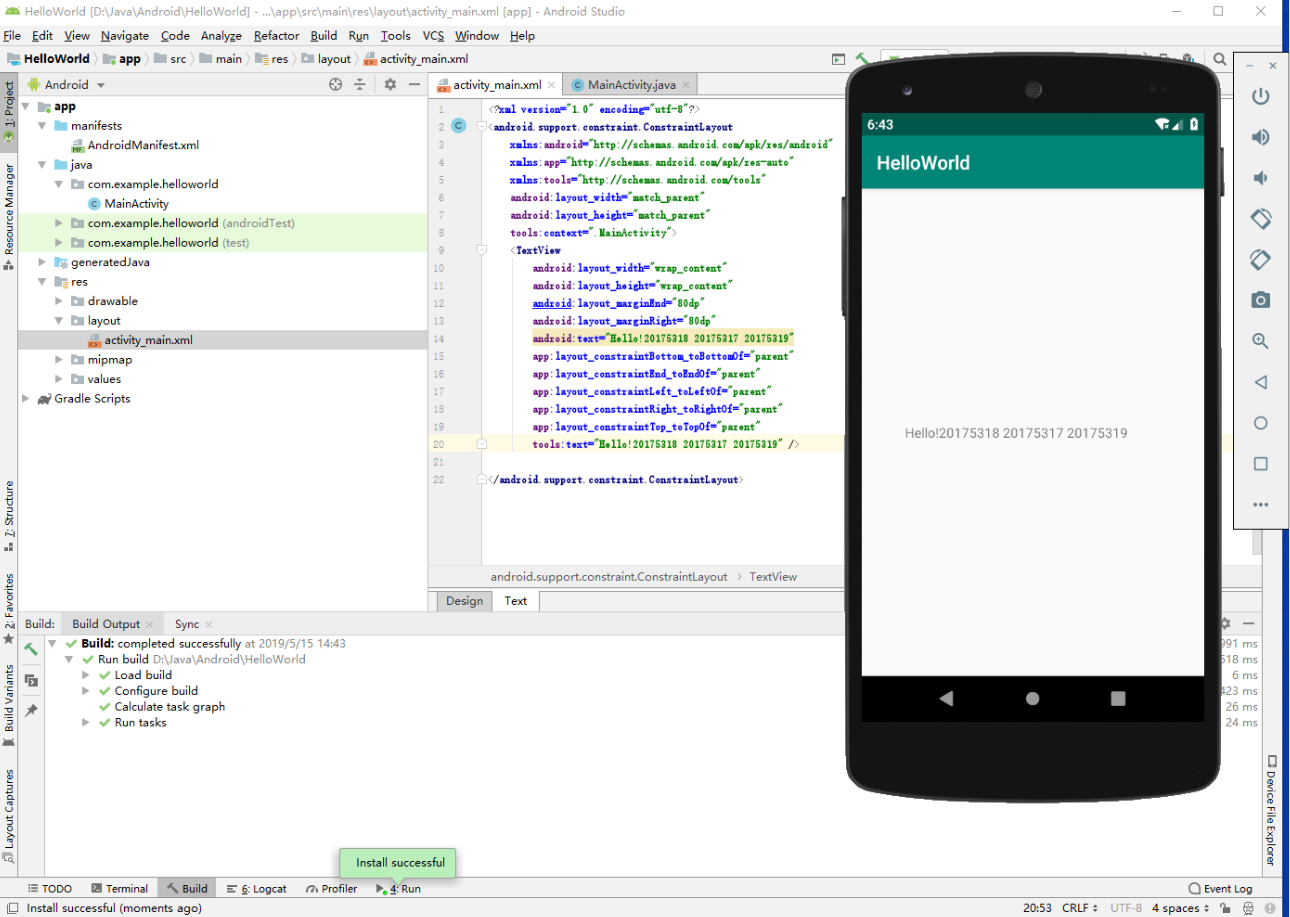This screenshot has height=917, width=1290.
Task: Open Build Variants side tab
Action: pyautogui.click(x=9, y=704)
